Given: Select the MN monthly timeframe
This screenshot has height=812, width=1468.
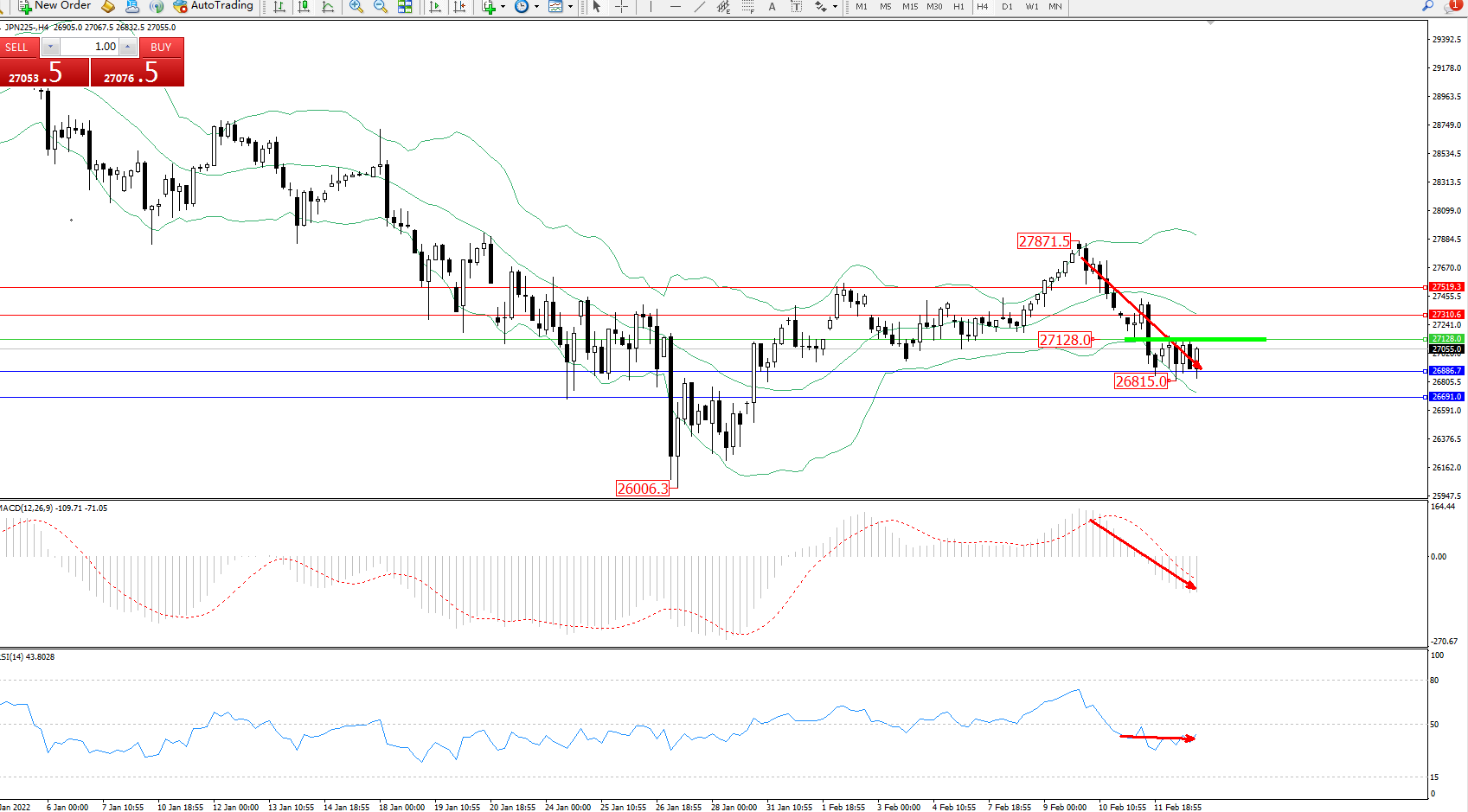Looking at the screenshot, I should pos(1055,7).
